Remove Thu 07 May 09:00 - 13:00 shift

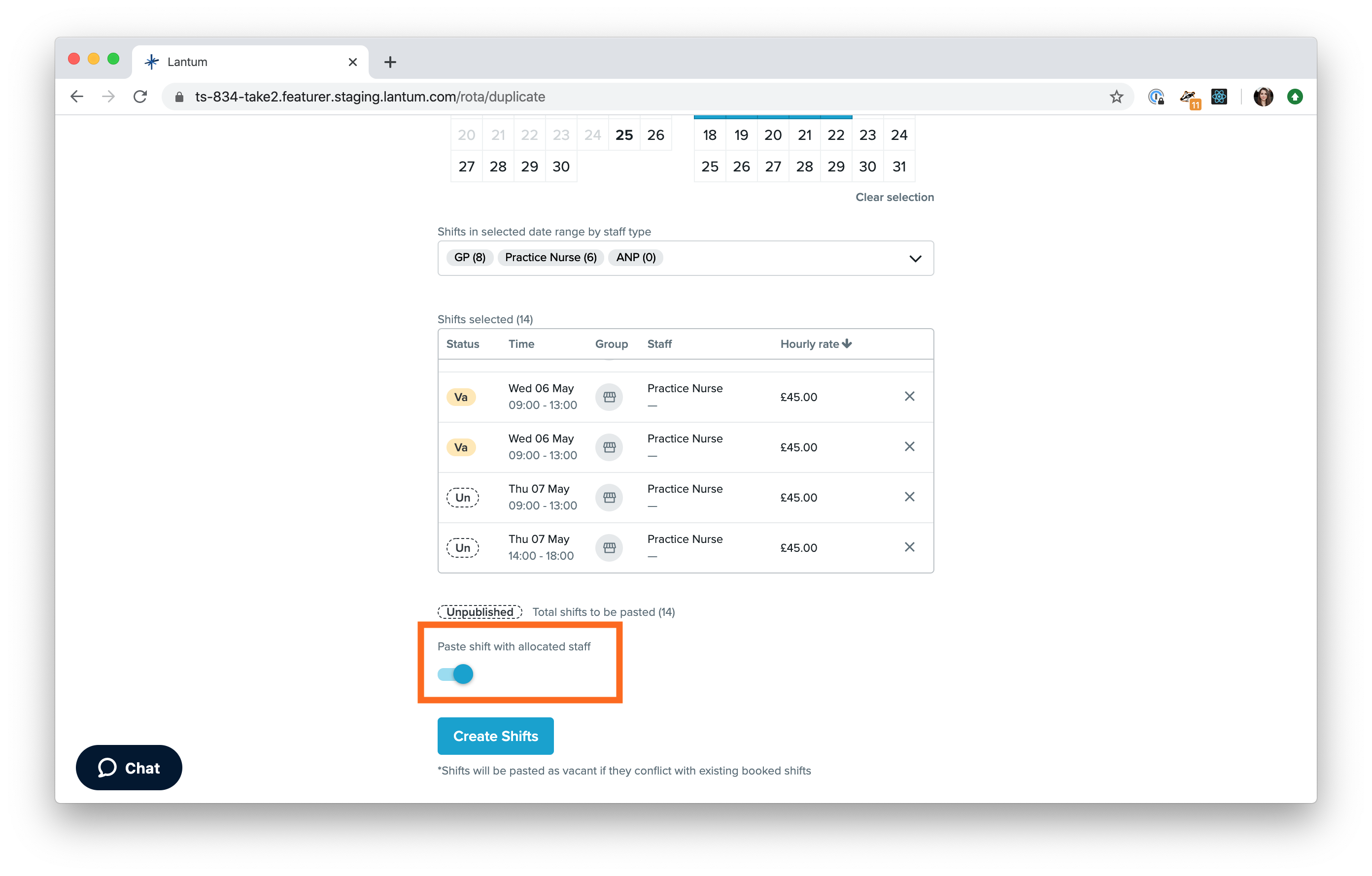tap(909, 497)
